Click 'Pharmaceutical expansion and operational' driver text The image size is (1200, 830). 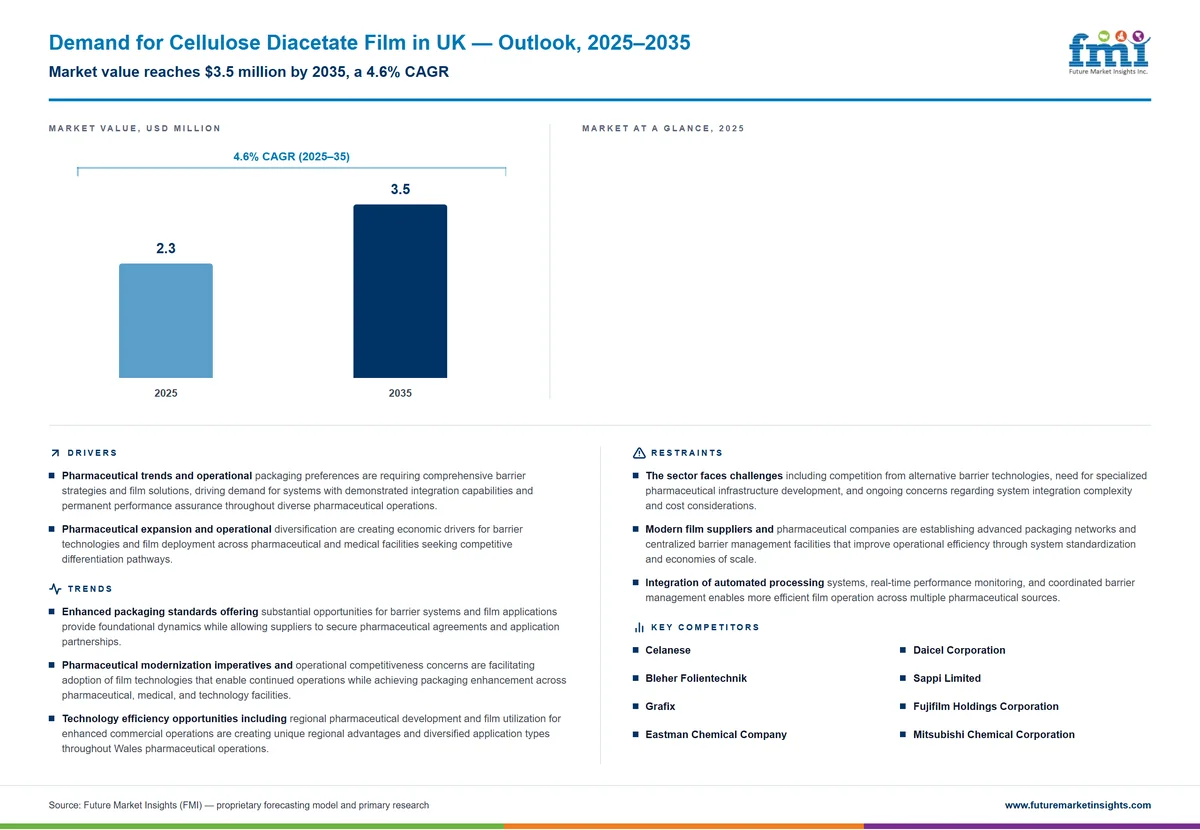pyautogui.click(x=166, y=528)
